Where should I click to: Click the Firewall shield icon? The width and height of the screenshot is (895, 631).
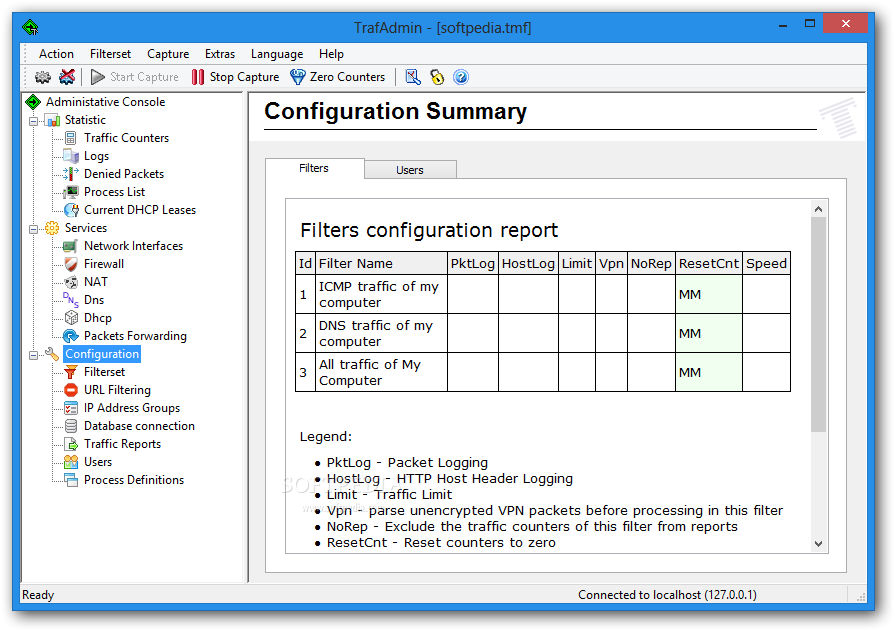[x=71, y=264]
